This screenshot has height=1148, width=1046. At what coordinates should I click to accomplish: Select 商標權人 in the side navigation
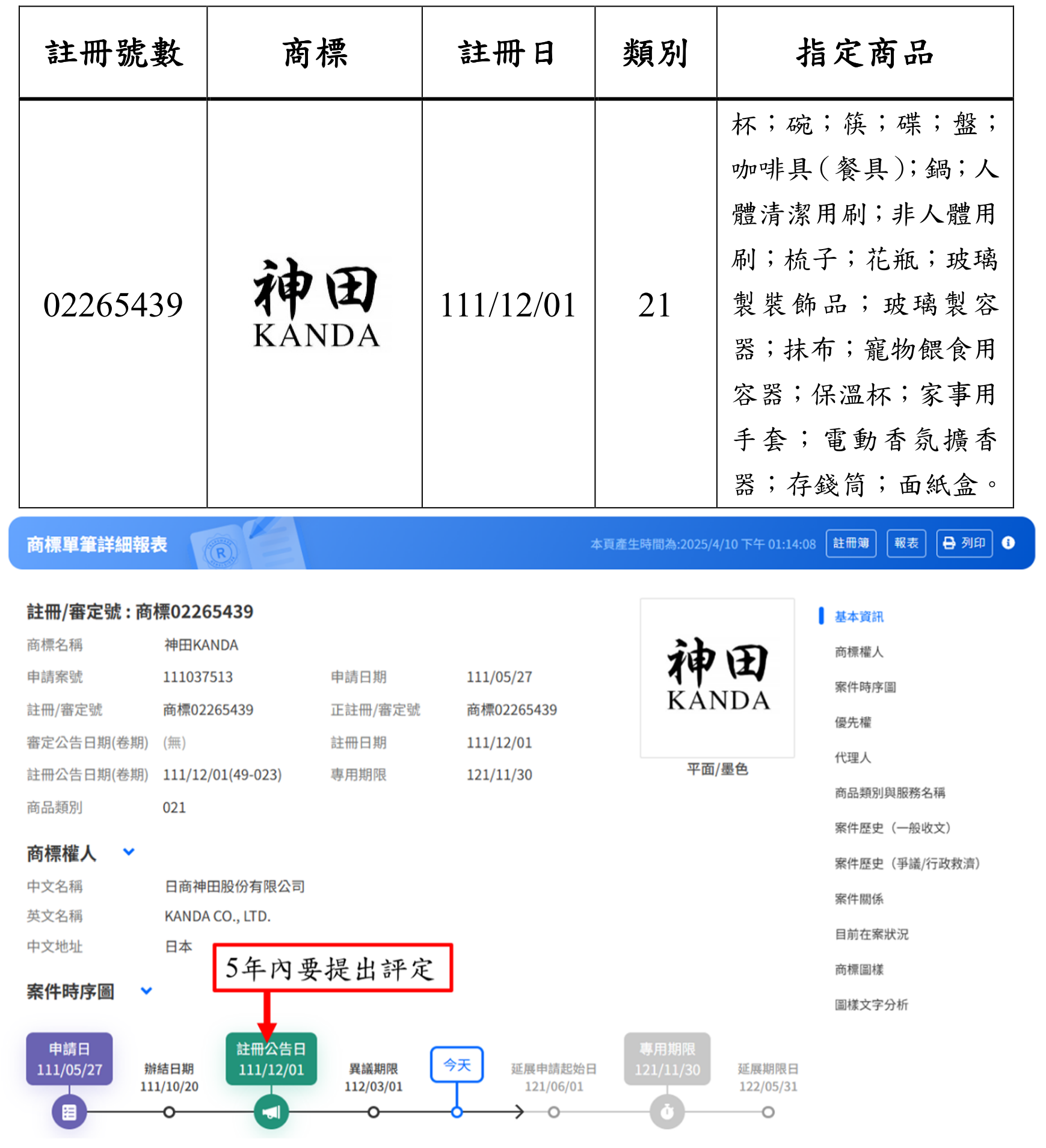tap(858, 652)
